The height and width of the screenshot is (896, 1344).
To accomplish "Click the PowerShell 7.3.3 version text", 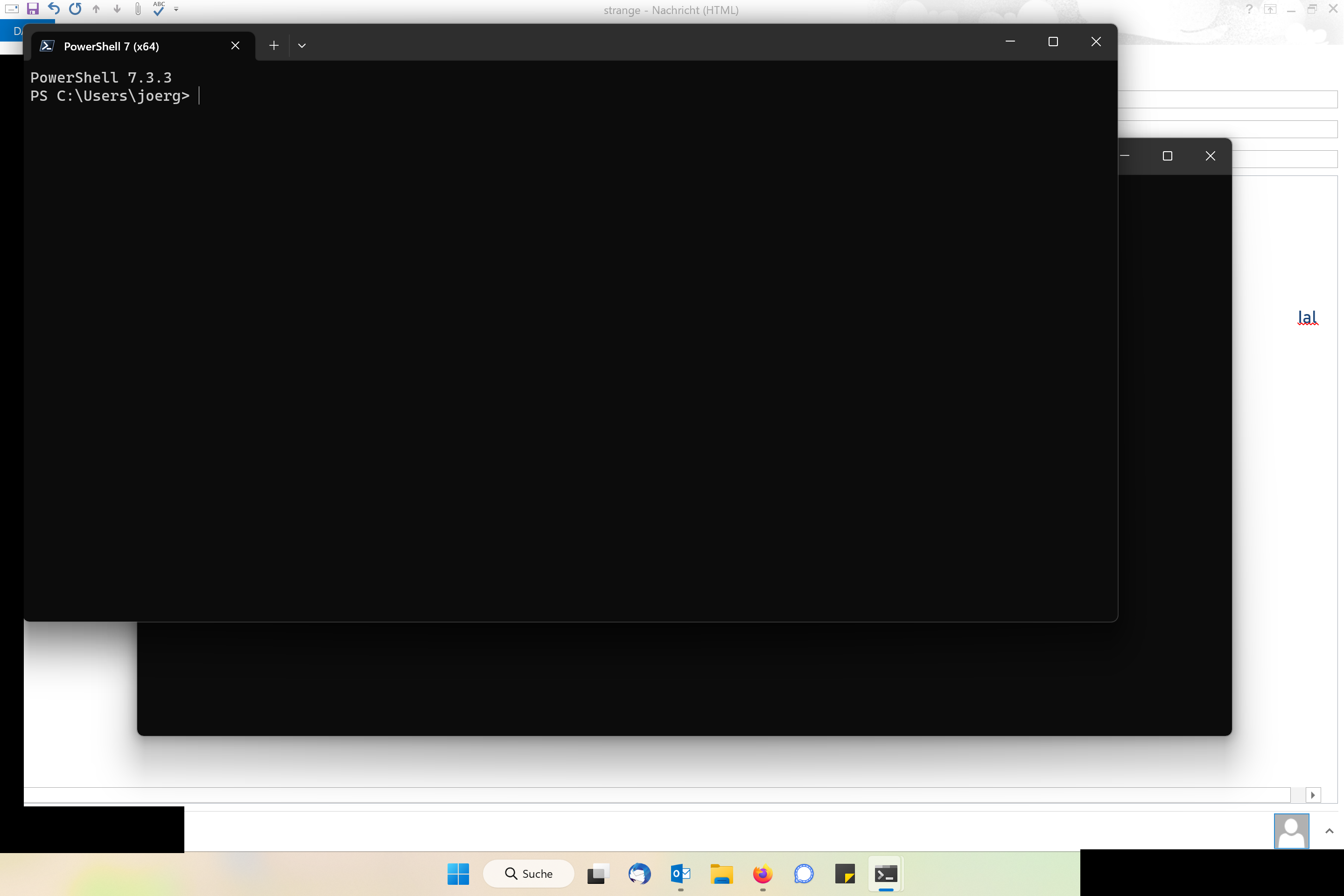I will tap(101, 78).
